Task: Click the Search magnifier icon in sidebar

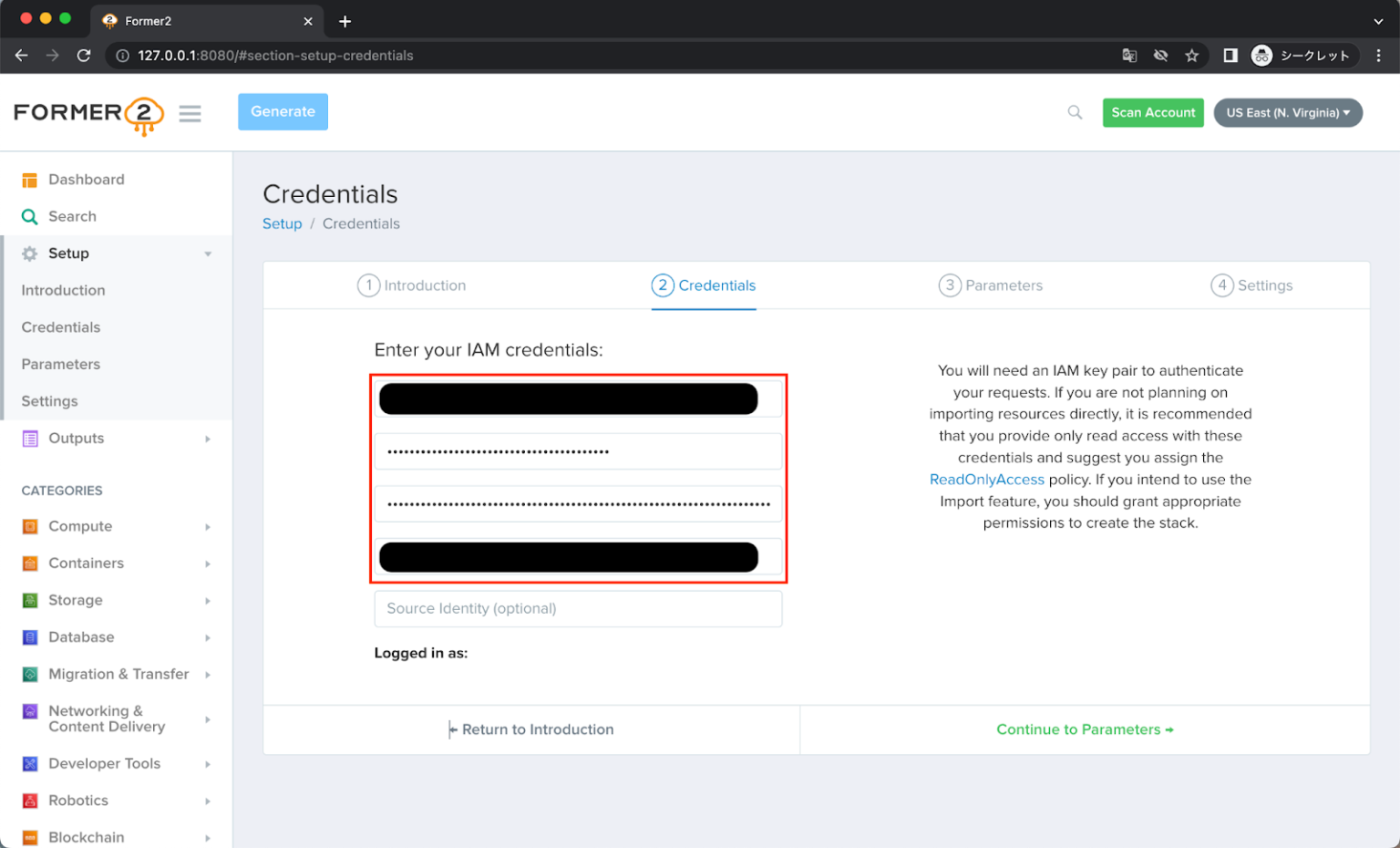Action: 29,216
